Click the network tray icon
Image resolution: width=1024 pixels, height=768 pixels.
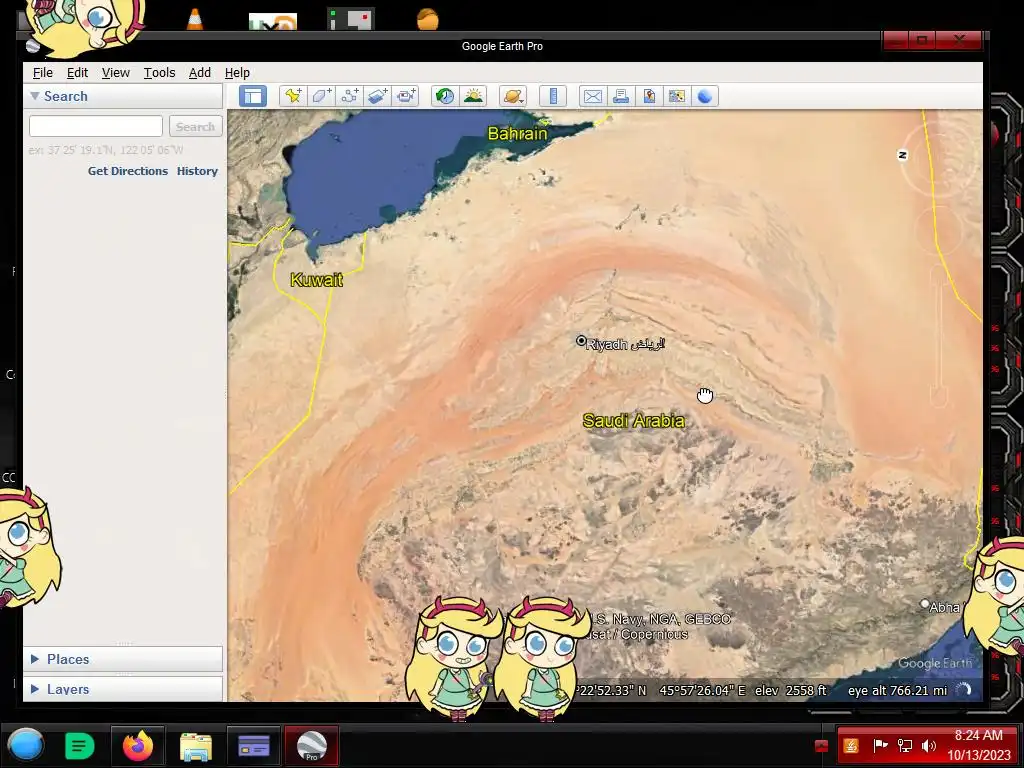click(905, 746)
